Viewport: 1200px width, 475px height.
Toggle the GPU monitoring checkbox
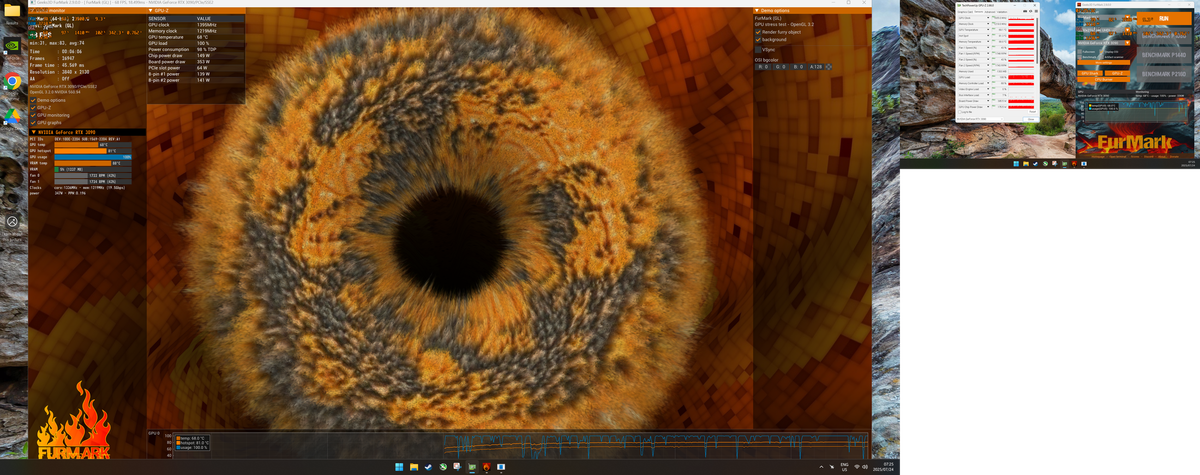pyautogui.click(x=31, y=115)
